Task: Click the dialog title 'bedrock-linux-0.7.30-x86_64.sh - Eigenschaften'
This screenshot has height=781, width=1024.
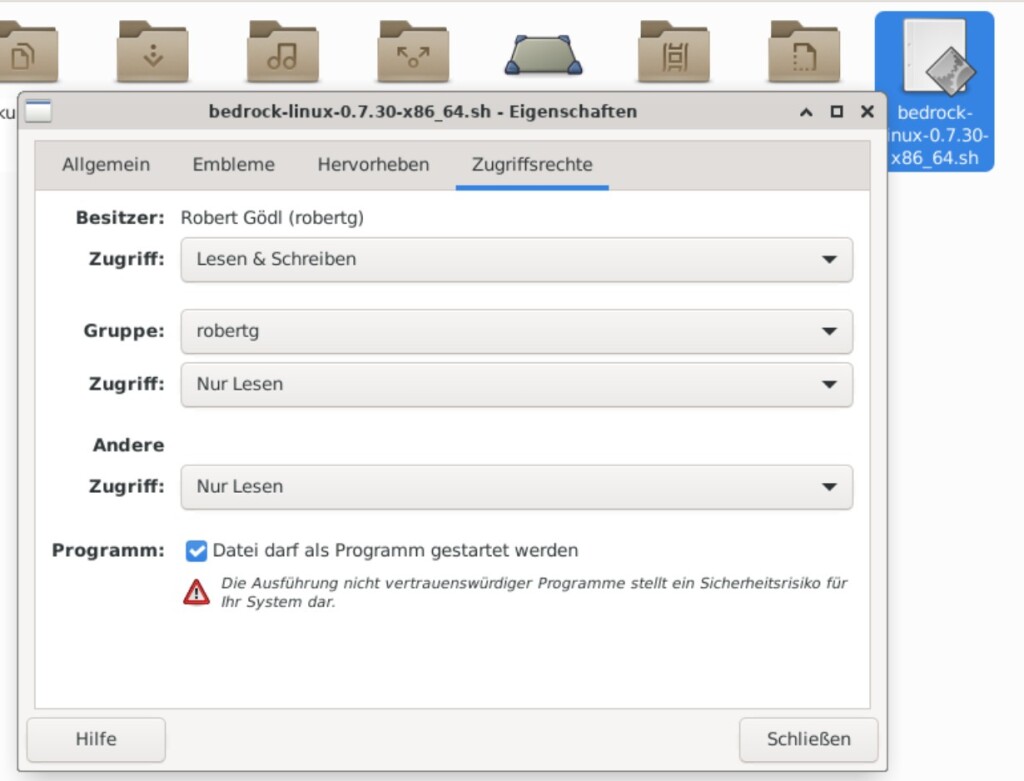Action: coord(423,112)
